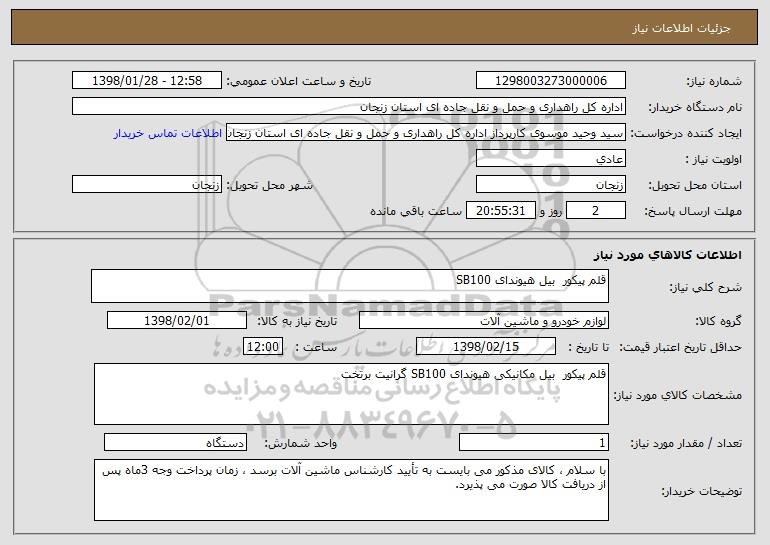Select the counting unit field showing دستگاه
The width and height of the screenshot is (770, 545).
pyautogui.click(x=175, y=443)
